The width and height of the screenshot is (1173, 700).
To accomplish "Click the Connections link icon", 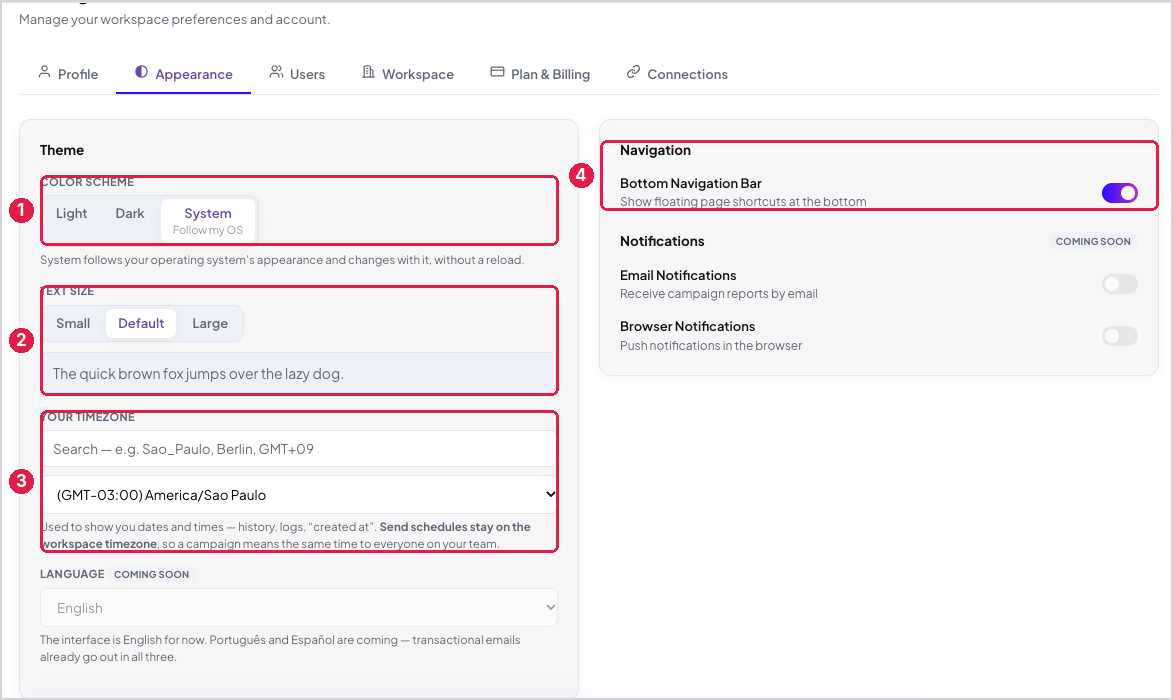I will click(x=634, y=73).
